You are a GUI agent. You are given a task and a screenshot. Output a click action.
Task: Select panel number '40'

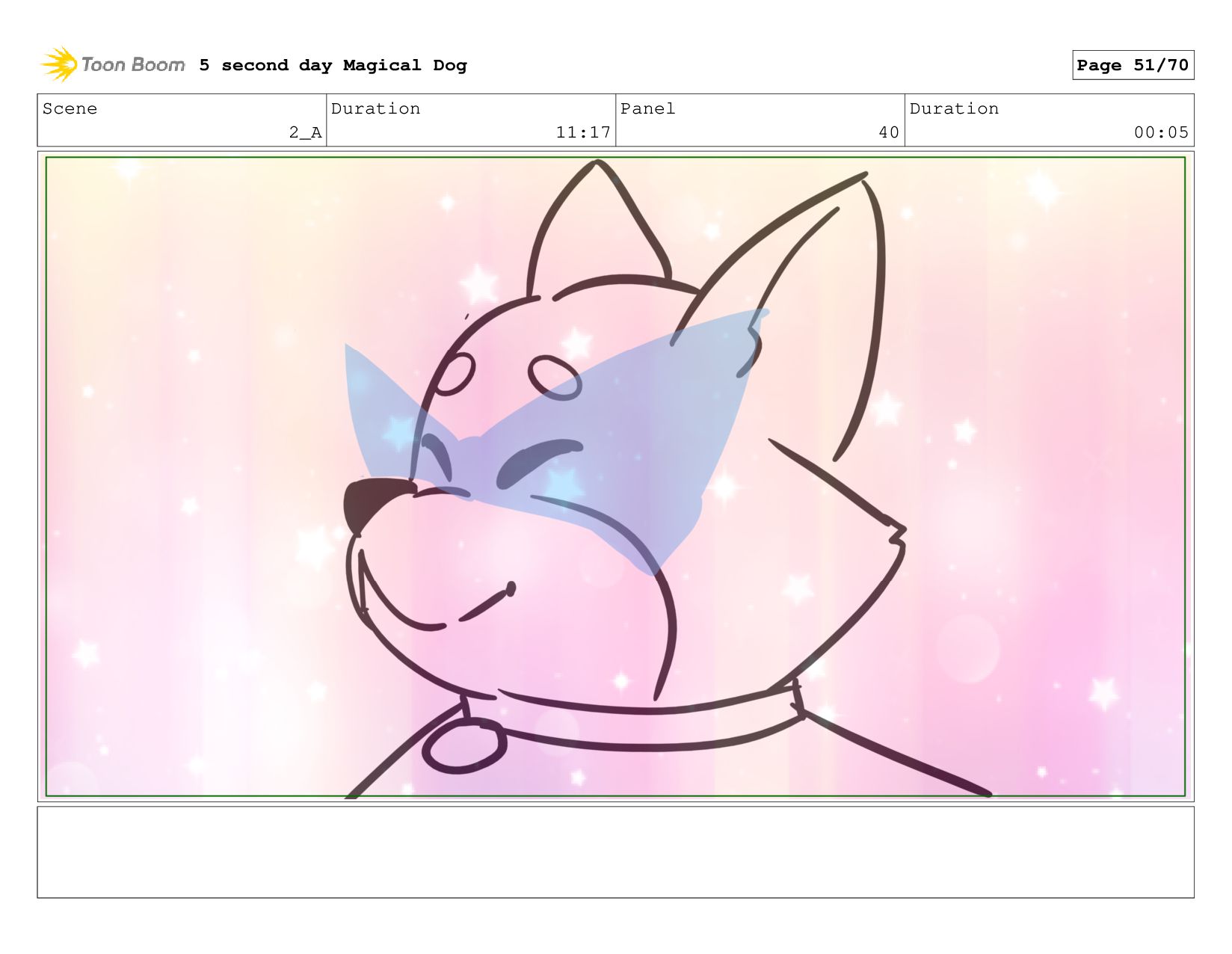point(888,132)
